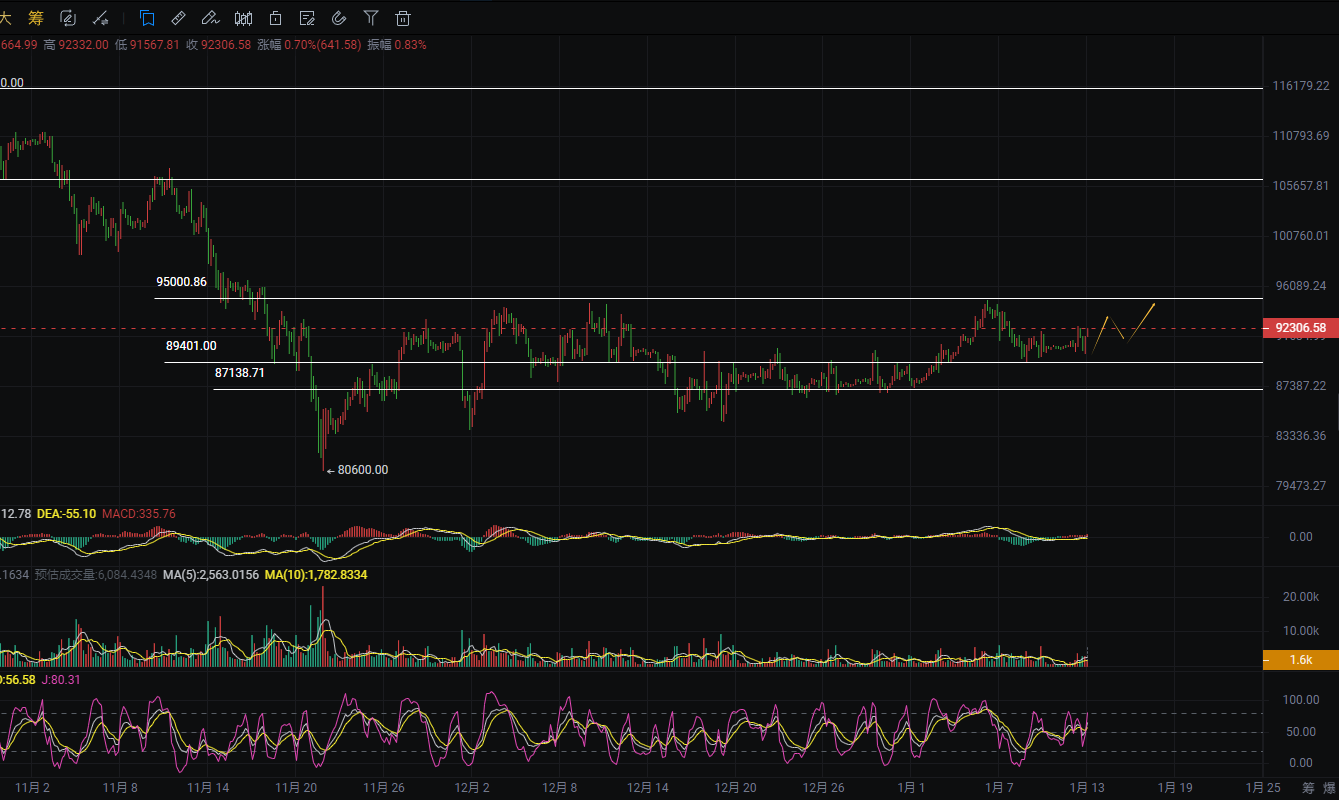Screen dimensions: 1339x800
Task: Open the candlestick chart style icon
Action: 243,18
